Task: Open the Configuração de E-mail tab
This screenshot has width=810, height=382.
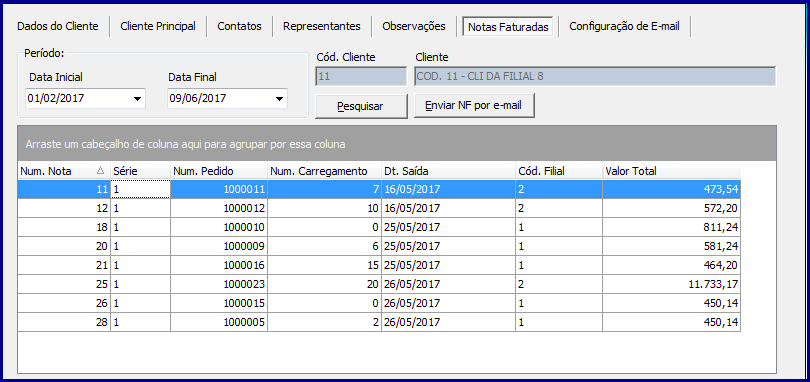Action: click(x=624, y=26)
